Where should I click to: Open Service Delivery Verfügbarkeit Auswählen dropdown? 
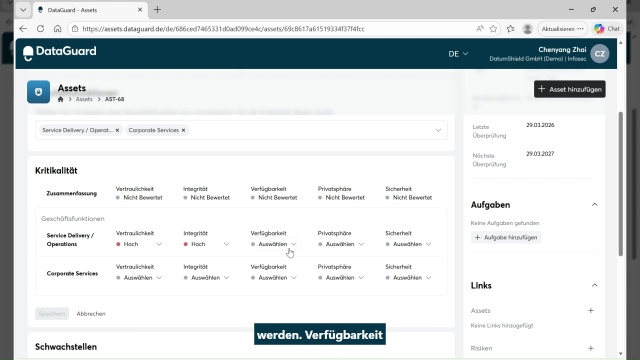point(274,244)
